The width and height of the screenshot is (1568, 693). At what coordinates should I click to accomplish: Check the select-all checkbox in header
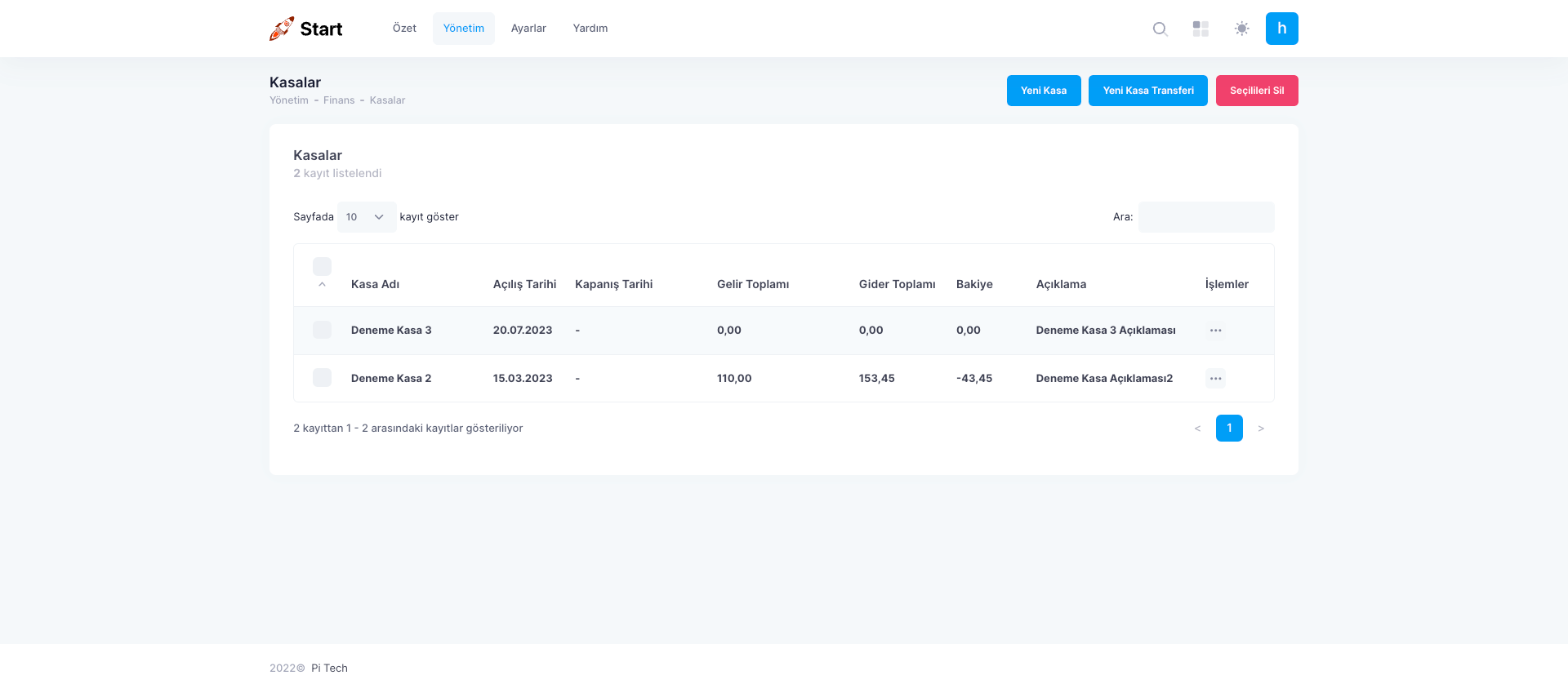pyautogui.click(x=322, y=266)
